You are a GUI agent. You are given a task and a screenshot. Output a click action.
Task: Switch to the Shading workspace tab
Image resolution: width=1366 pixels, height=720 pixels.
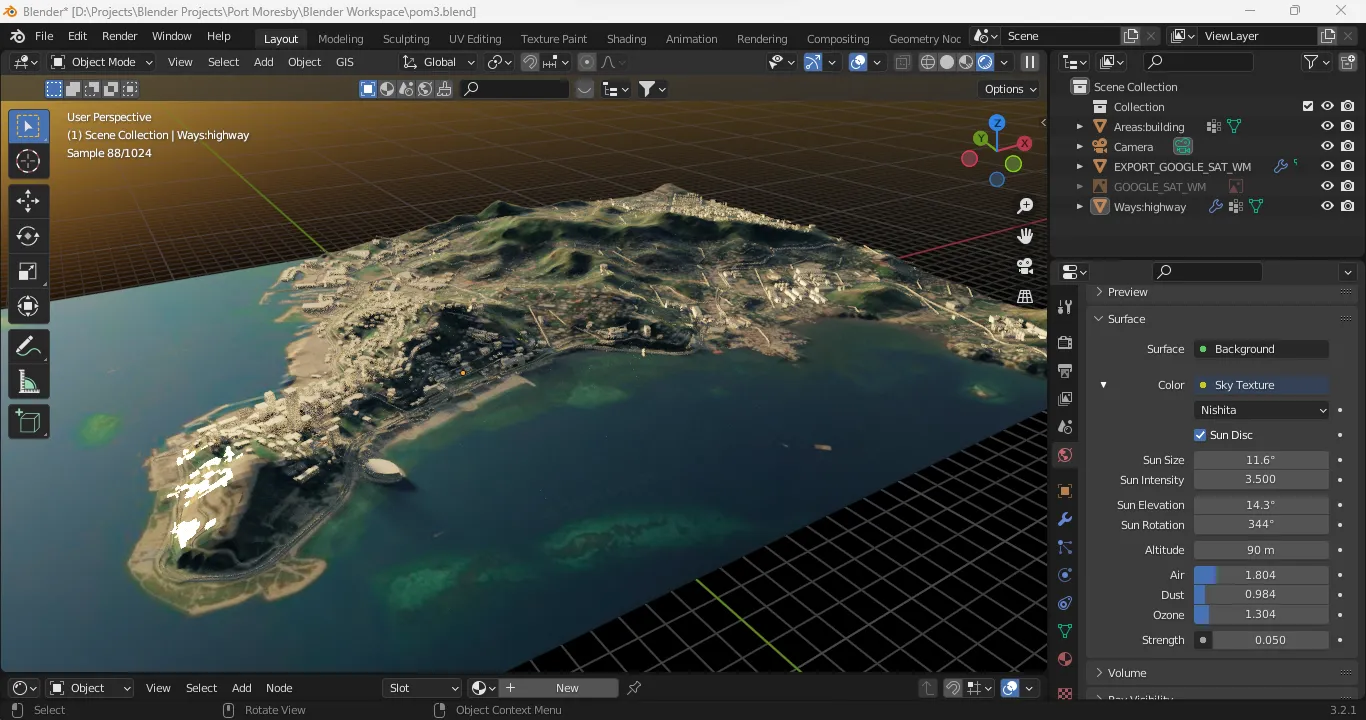(626, 38)
